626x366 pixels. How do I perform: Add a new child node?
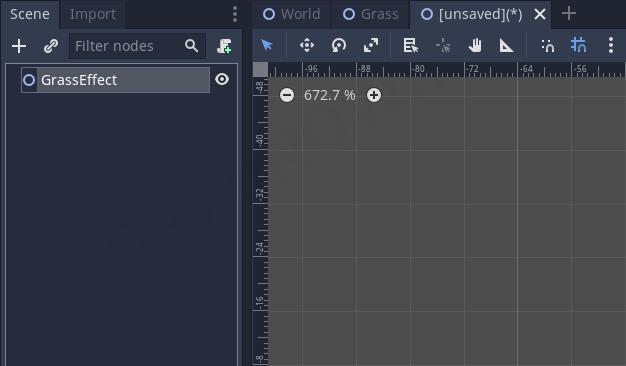(19, 46)
